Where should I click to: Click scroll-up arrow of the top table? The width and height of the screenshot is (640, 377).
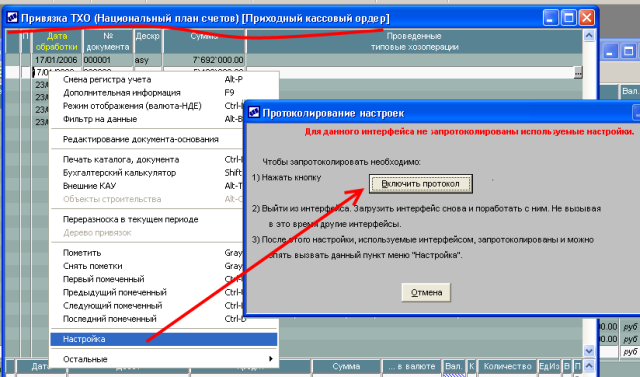coord(589,36)
